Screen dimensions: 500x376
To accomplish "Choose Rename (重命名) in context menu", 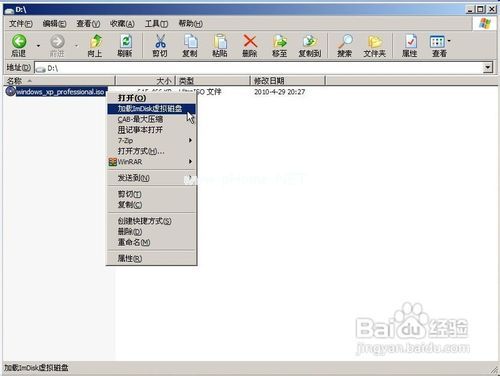I will tap(152, 242).
